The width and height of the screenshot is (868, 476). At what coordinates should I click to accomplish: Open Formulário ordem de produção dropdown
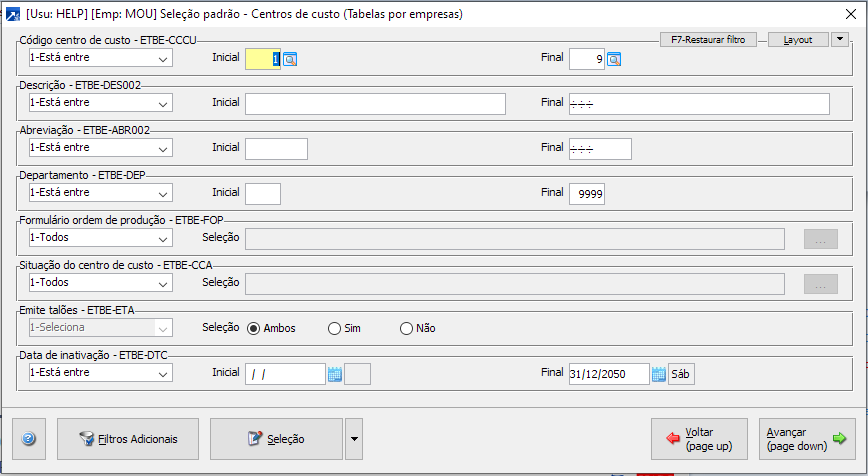101,237
